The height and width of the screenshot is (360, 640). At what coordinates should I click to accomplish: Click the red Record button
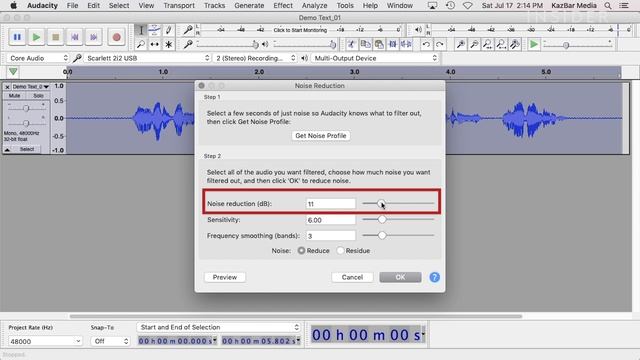point(116,37)
